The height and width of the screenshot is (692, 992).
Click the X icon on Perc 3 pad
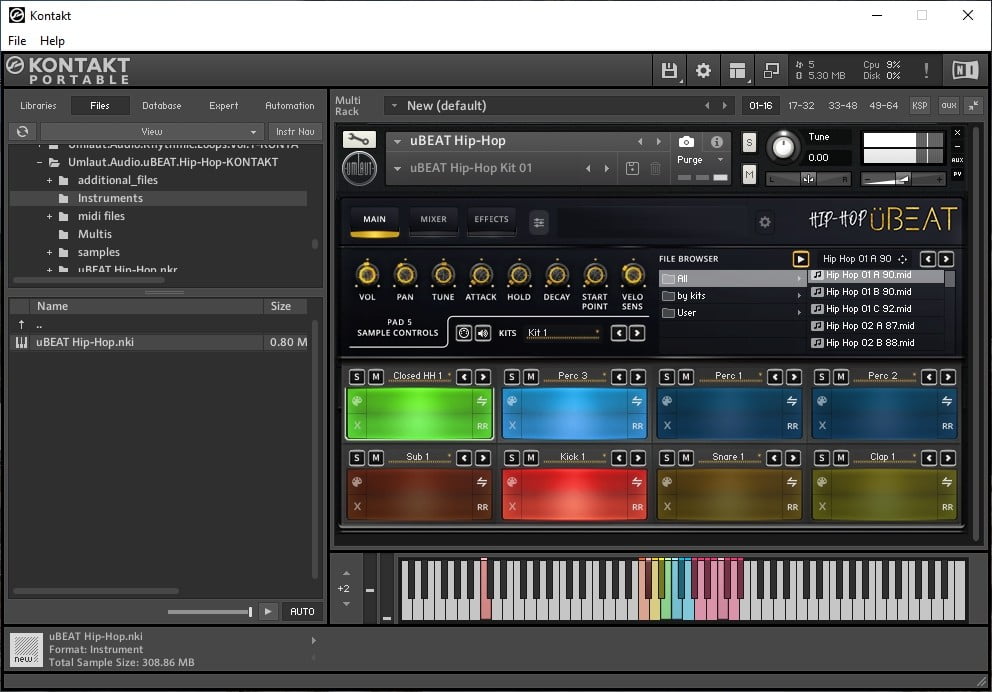click(512, 426)
